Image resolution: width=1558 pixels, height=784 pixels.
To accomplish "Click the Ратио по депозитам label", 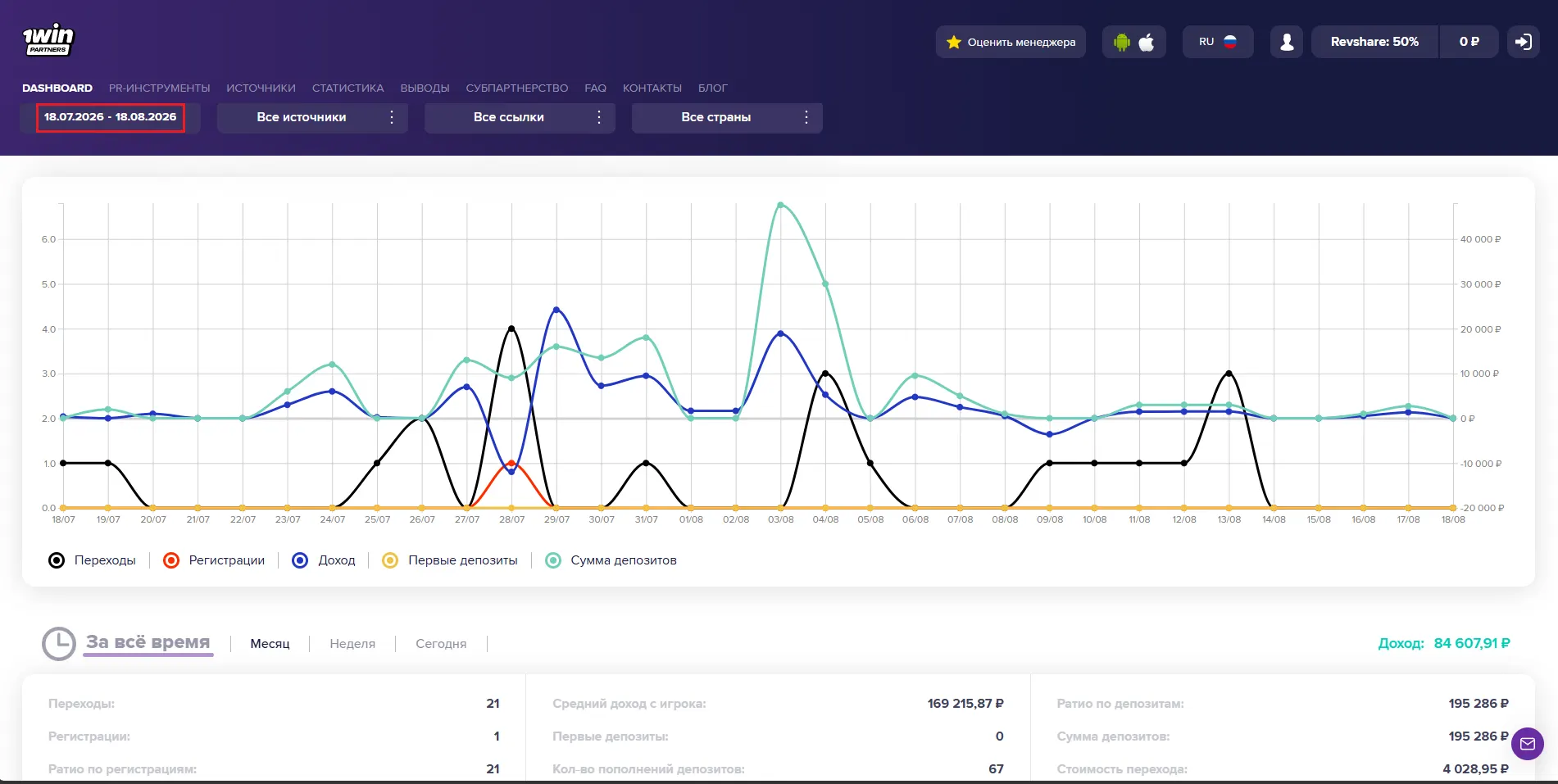I will click(x=1120, y=704).
